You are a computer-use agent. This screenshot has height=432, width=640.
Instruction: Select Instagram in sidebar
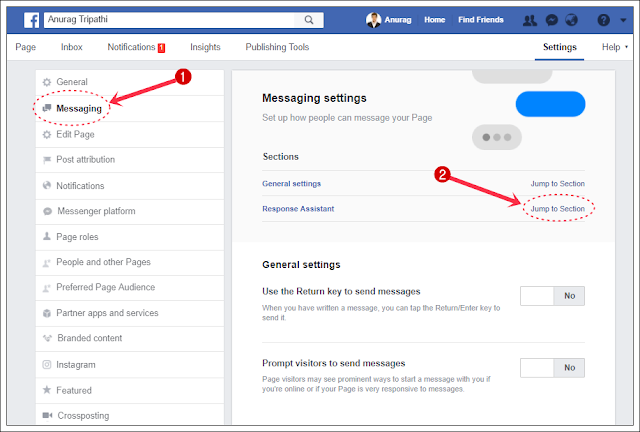130,365
